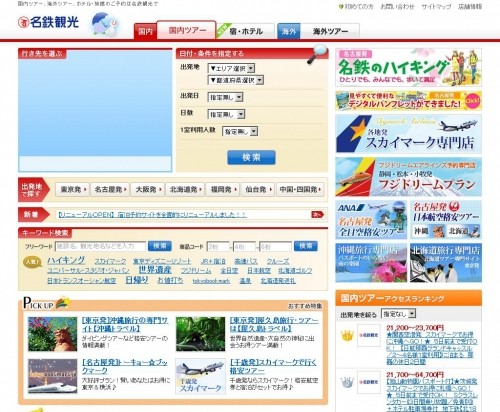This screenshot has height=412, width=500.
Task: Click the first 商品コード input field
Action: 218,247
